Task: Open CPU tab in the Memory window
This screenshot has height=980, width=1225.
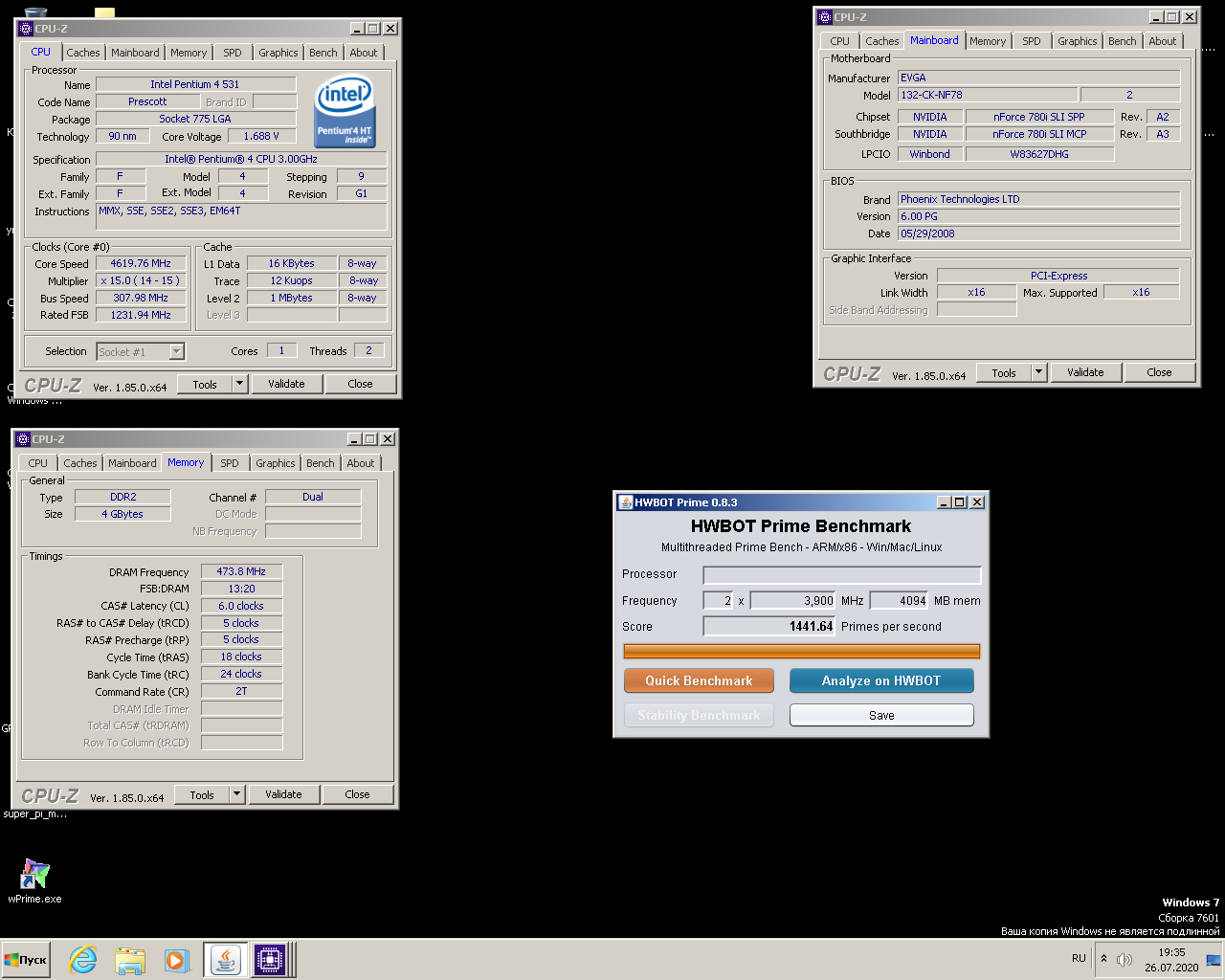Action: pos(38,463)
